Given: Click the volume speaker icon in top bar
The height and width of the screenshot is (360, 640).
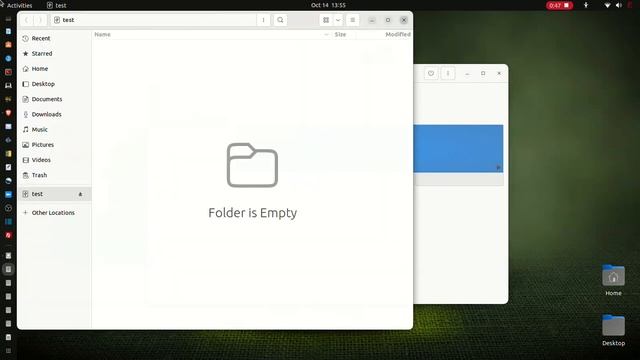Looking at the screenshot, I should 619,5.
